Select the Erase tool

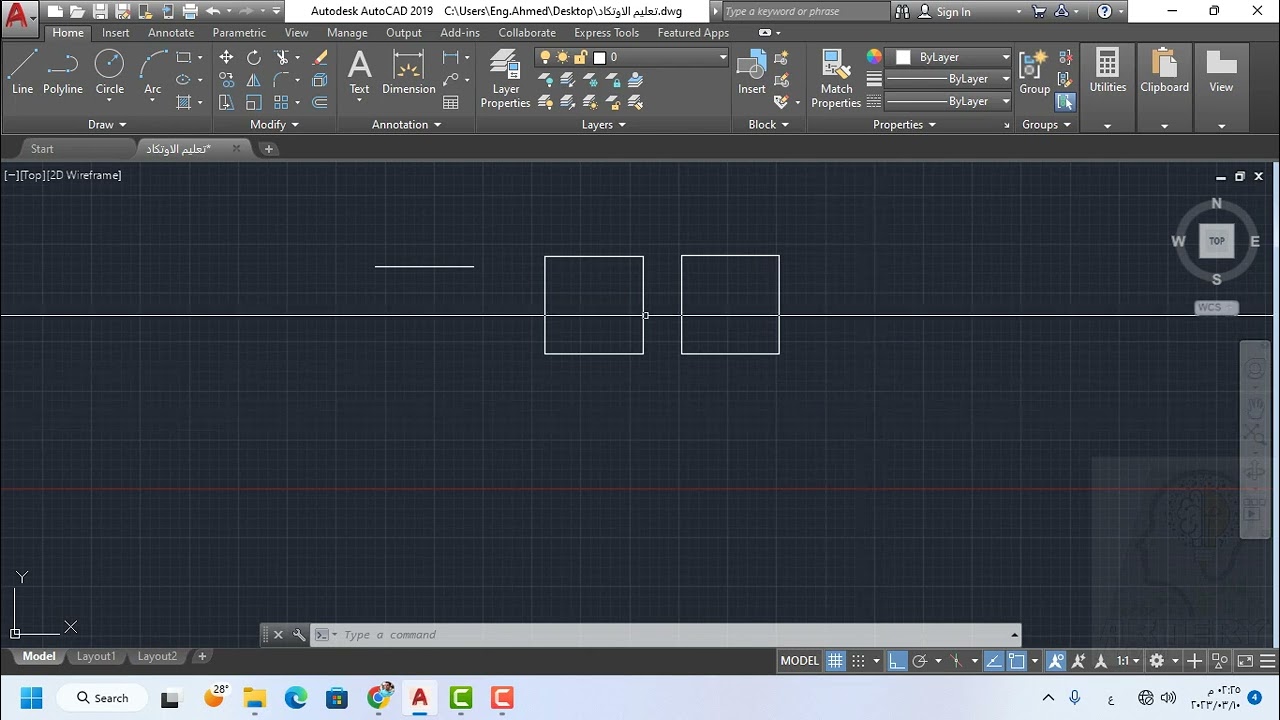(x=320, y=58)
